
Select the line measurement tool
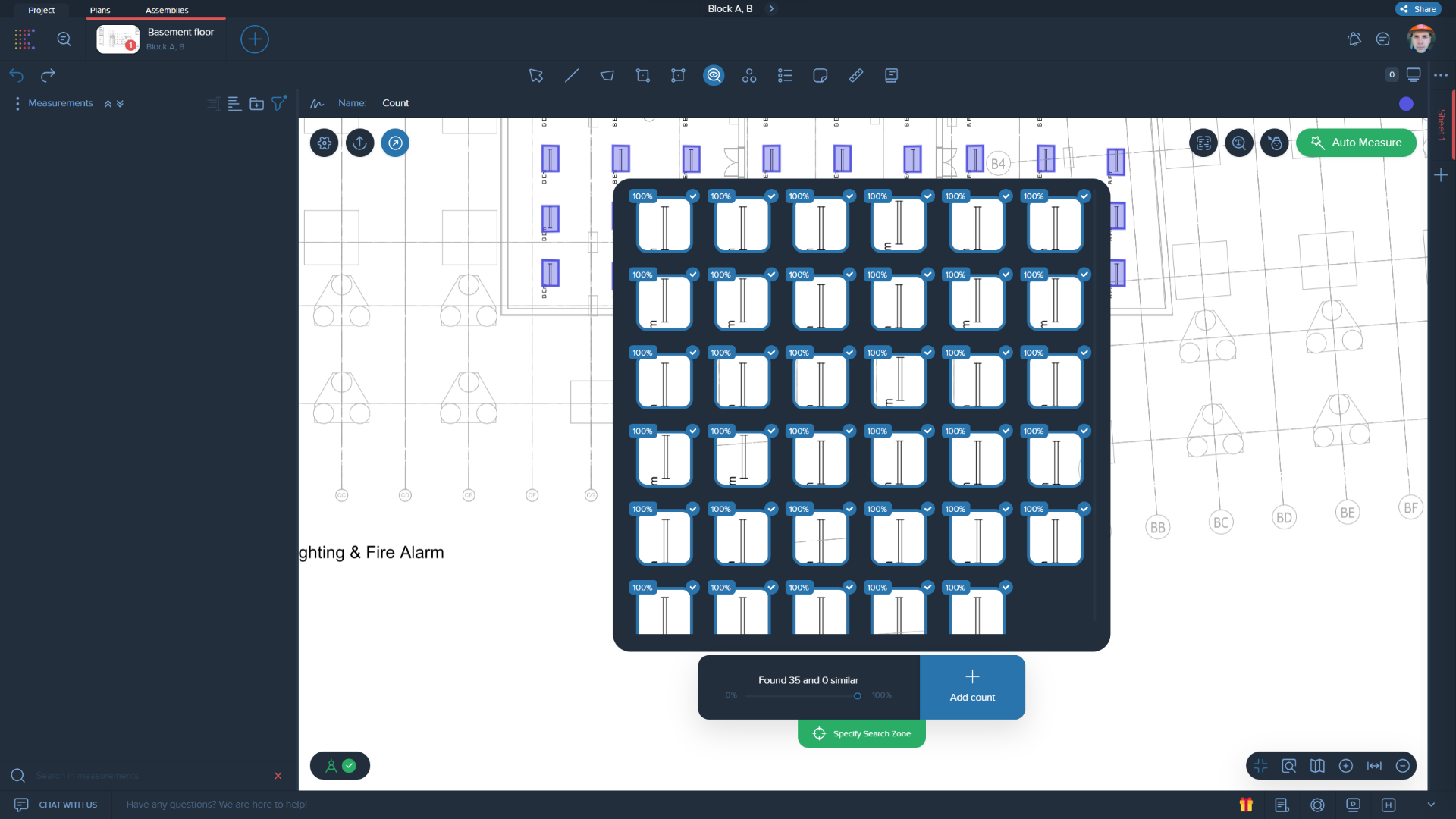click(572, 75)
